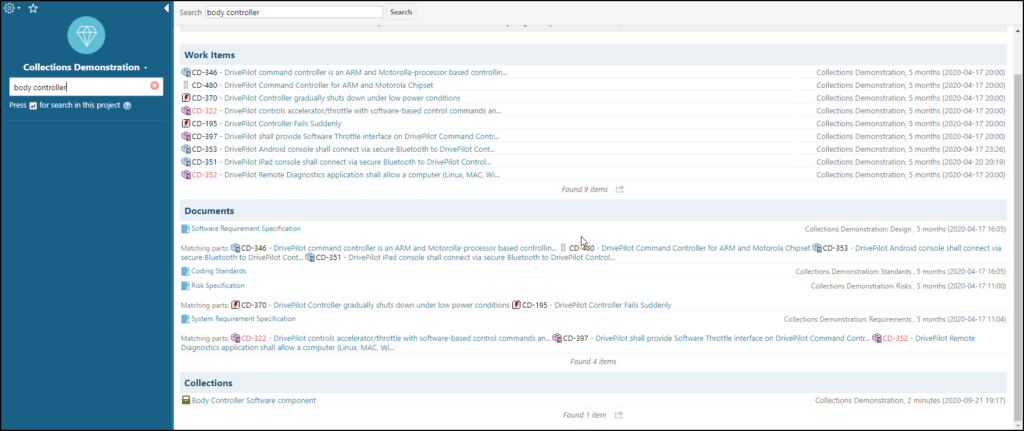1024x431 pixels.
Task: Click the 'Found 9 items' text
Action: pyautogui.click(x=584, y=189)
